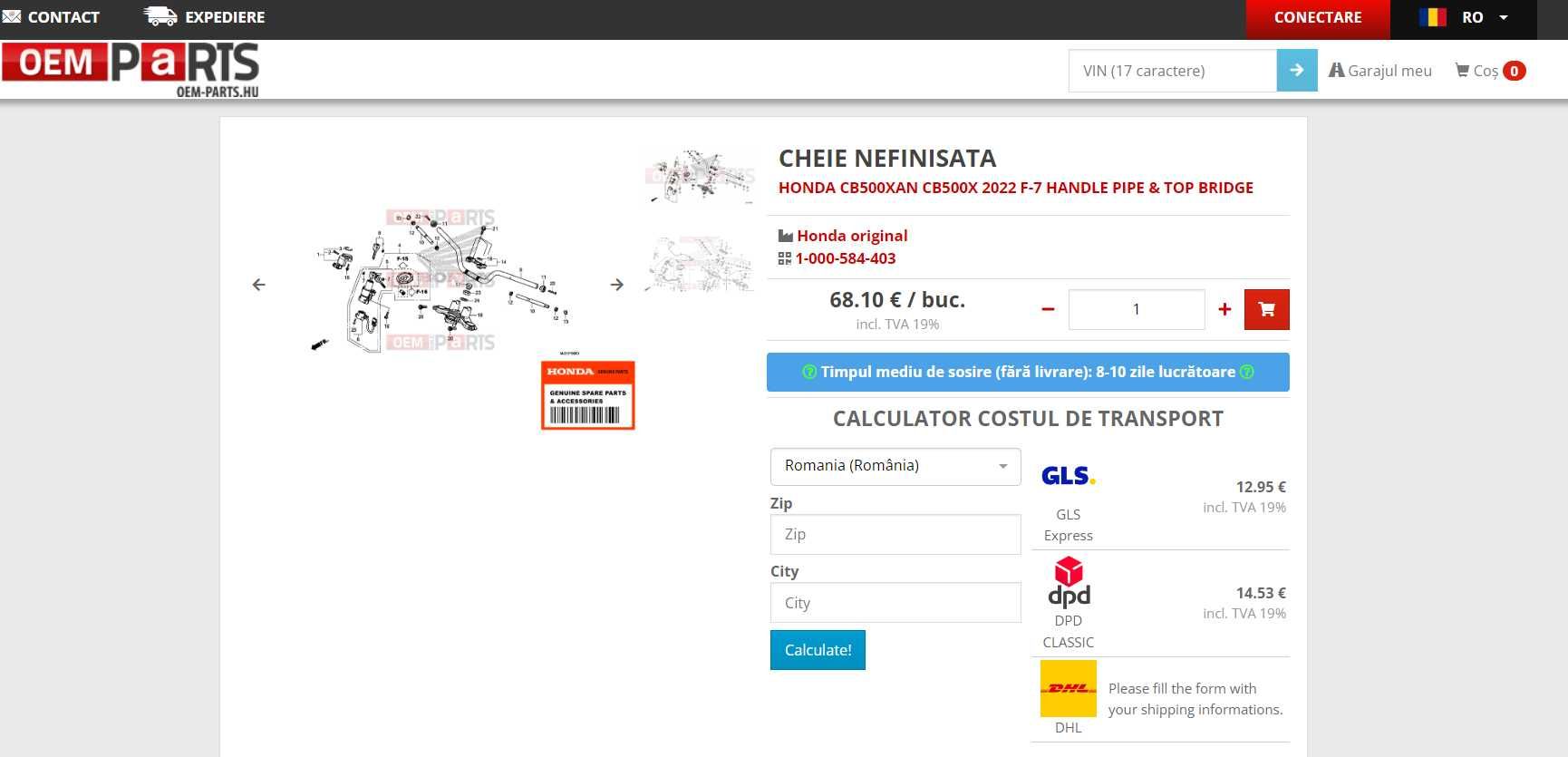The image size is (1568, 757).
Task: Focus the City input field
Action: coord(895,603)
